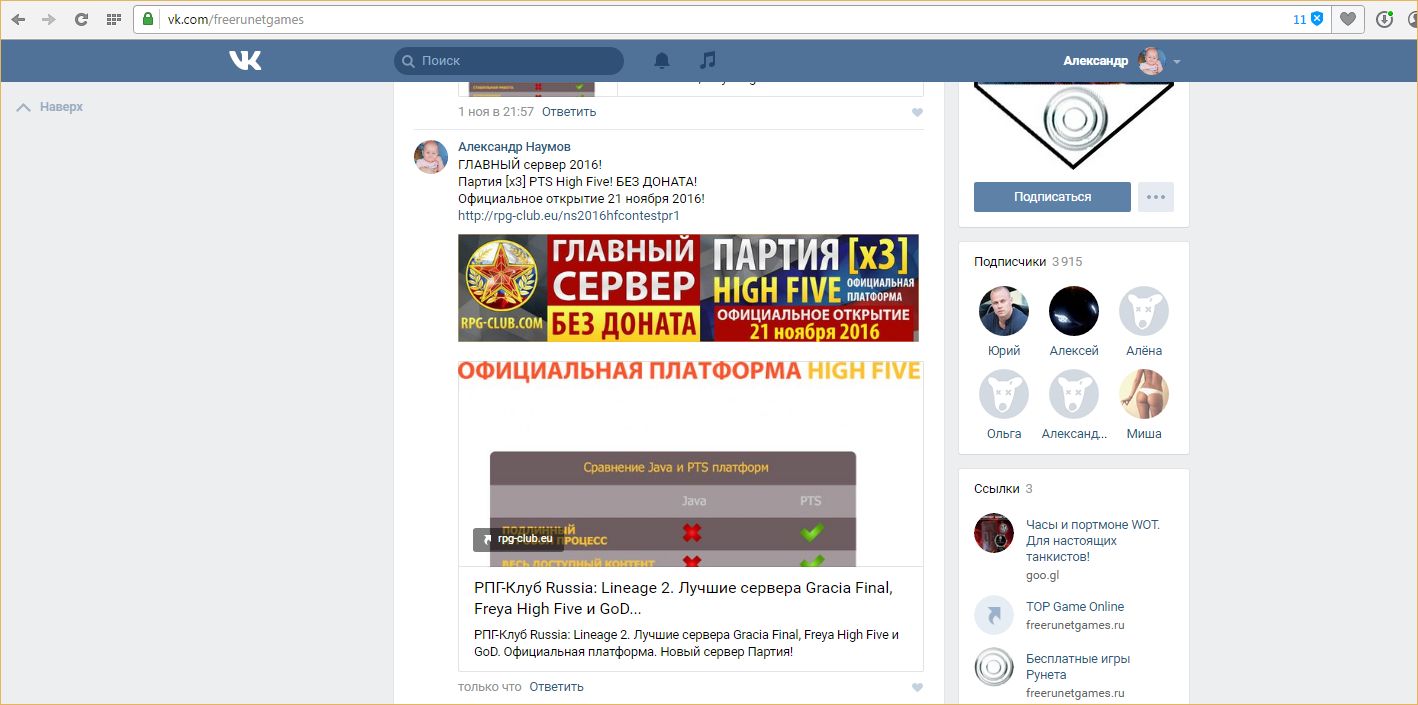This screenshot has height=705, width=1418.
Task: Click Александр Наумов's baby avatar photo
Action: click(431, 157)
